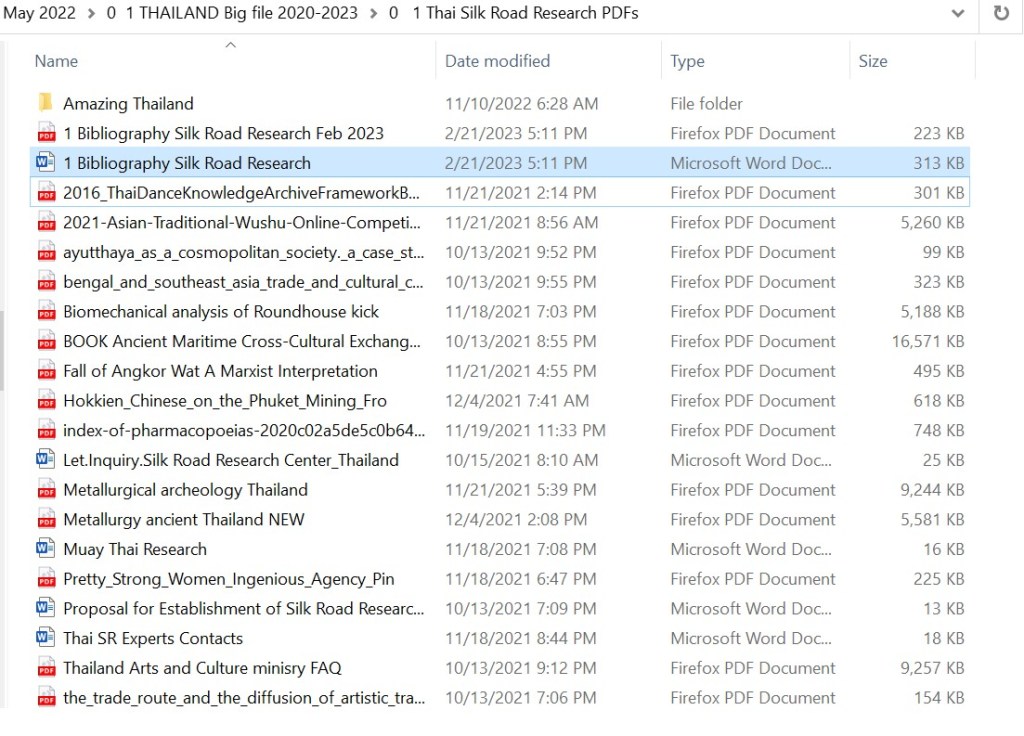Select Hokkien_Chinese_on_the_Phuket_Mining file
1024x736 pixels.
pyautogui.click(x=224, y=401)
